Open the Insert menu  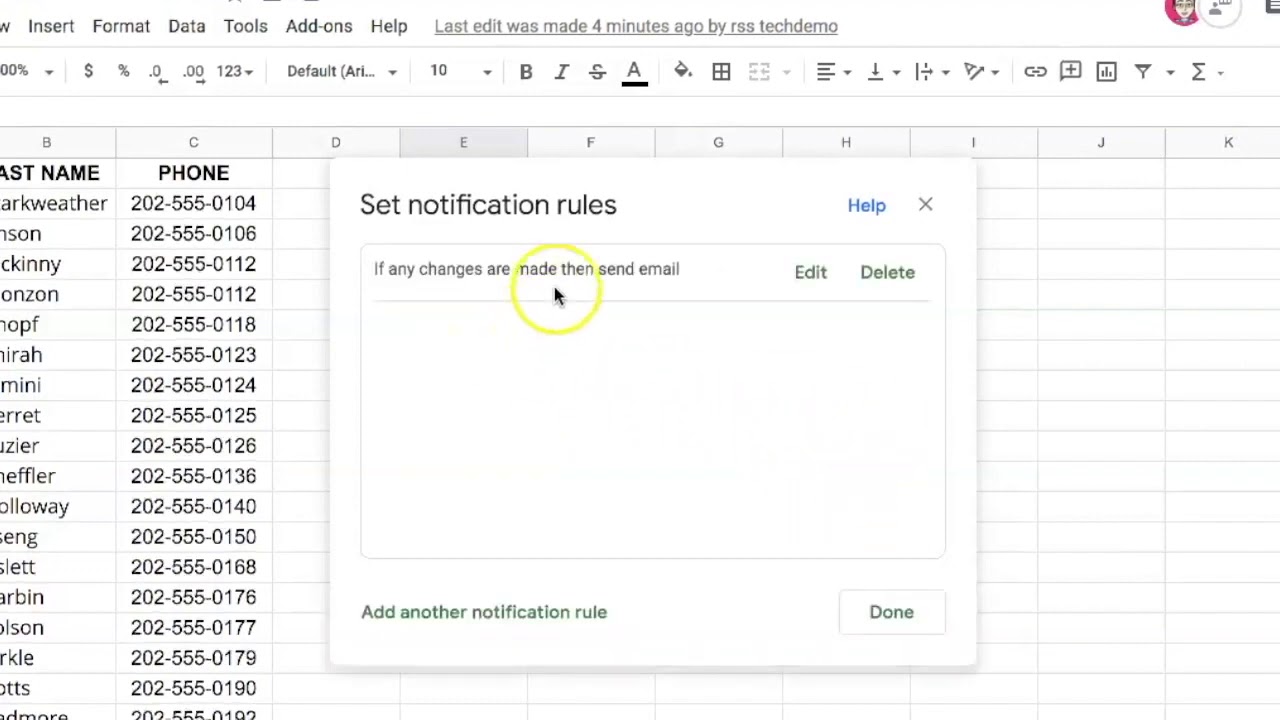point(51,26)
